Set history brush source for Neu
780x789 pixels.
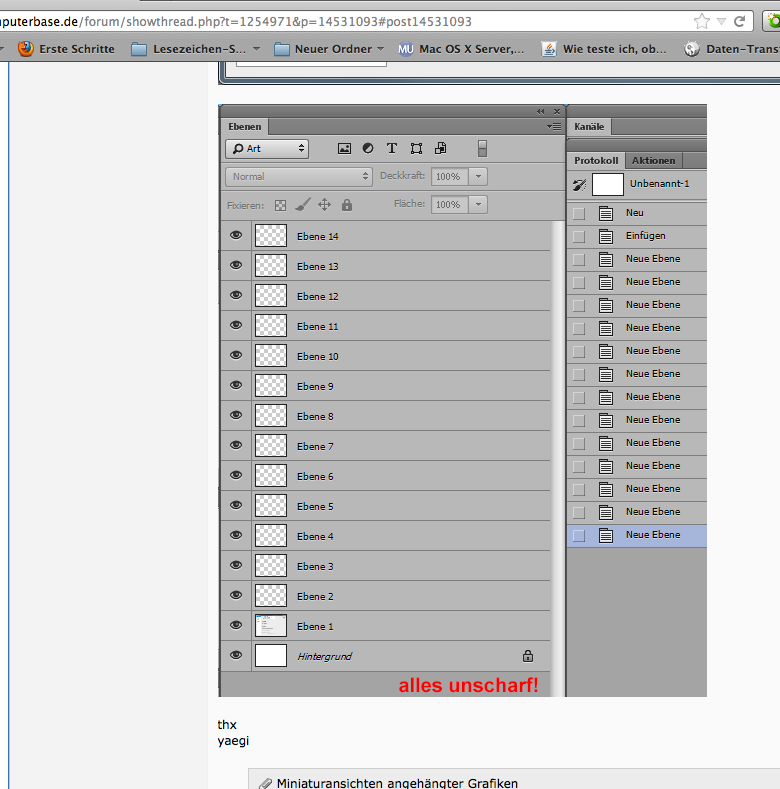pyautogui.click(x=579, y=214)
